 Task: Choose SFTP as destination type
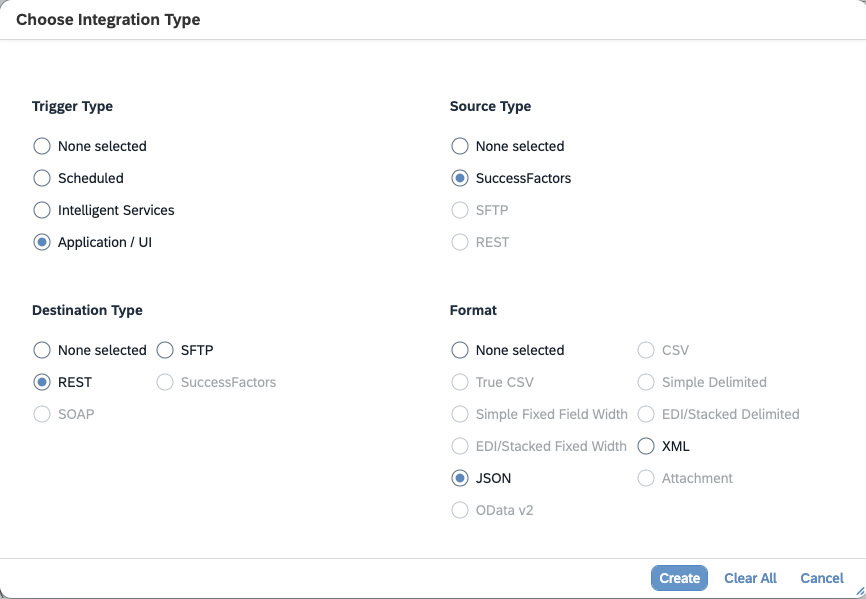(x=165, y=350)
